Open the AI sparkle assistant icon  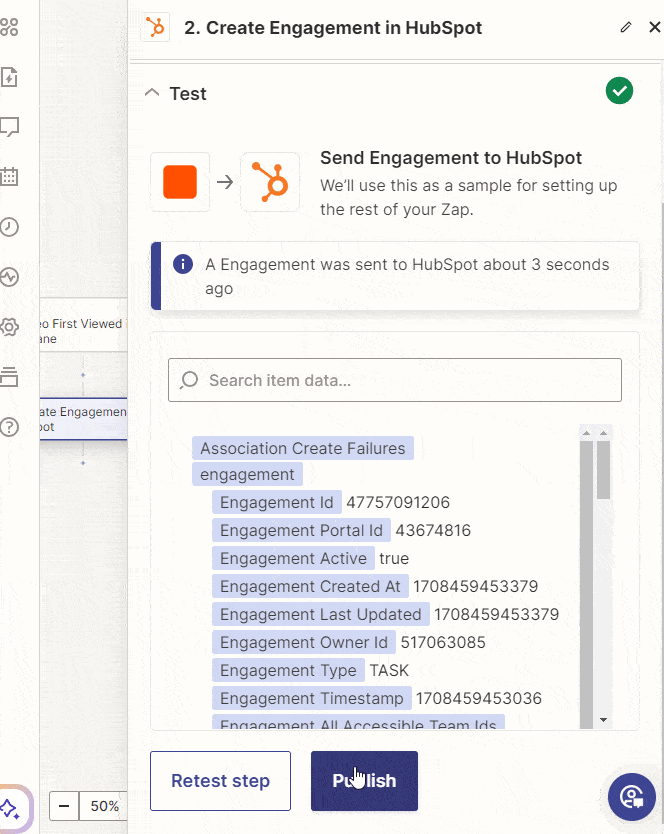click(11, 809)
